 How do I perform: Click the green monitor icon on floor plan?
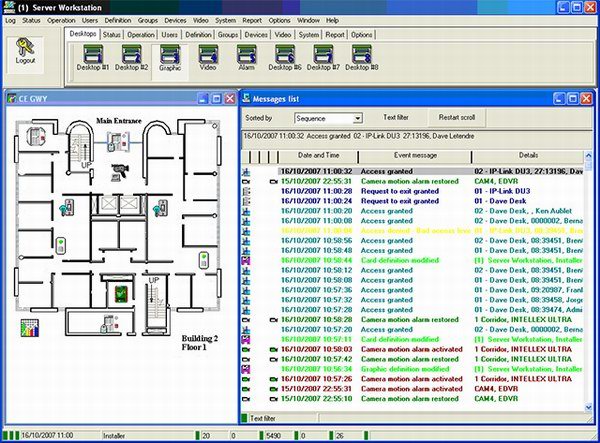tap(122, 293)
